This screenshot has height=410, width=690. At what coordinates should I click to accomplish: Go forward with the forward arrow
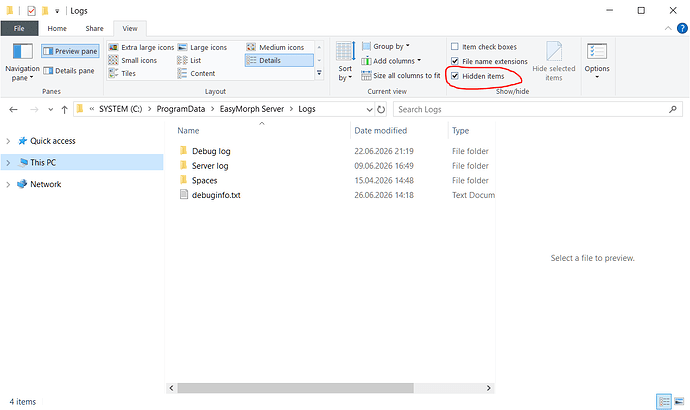34,110
